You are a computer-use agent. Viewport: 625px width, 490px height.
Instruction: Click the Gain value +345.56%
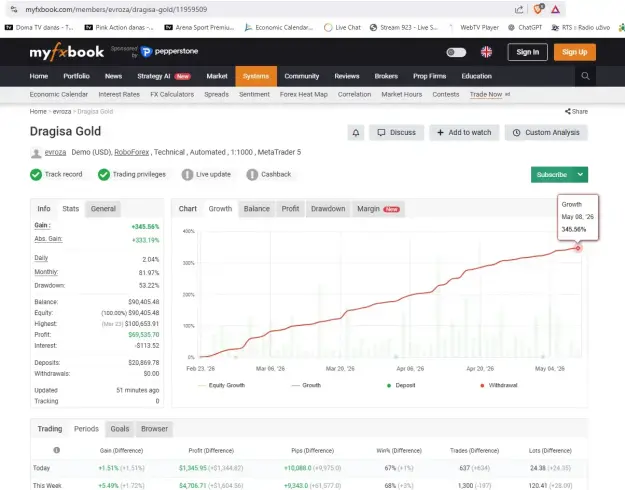point(145,226)
